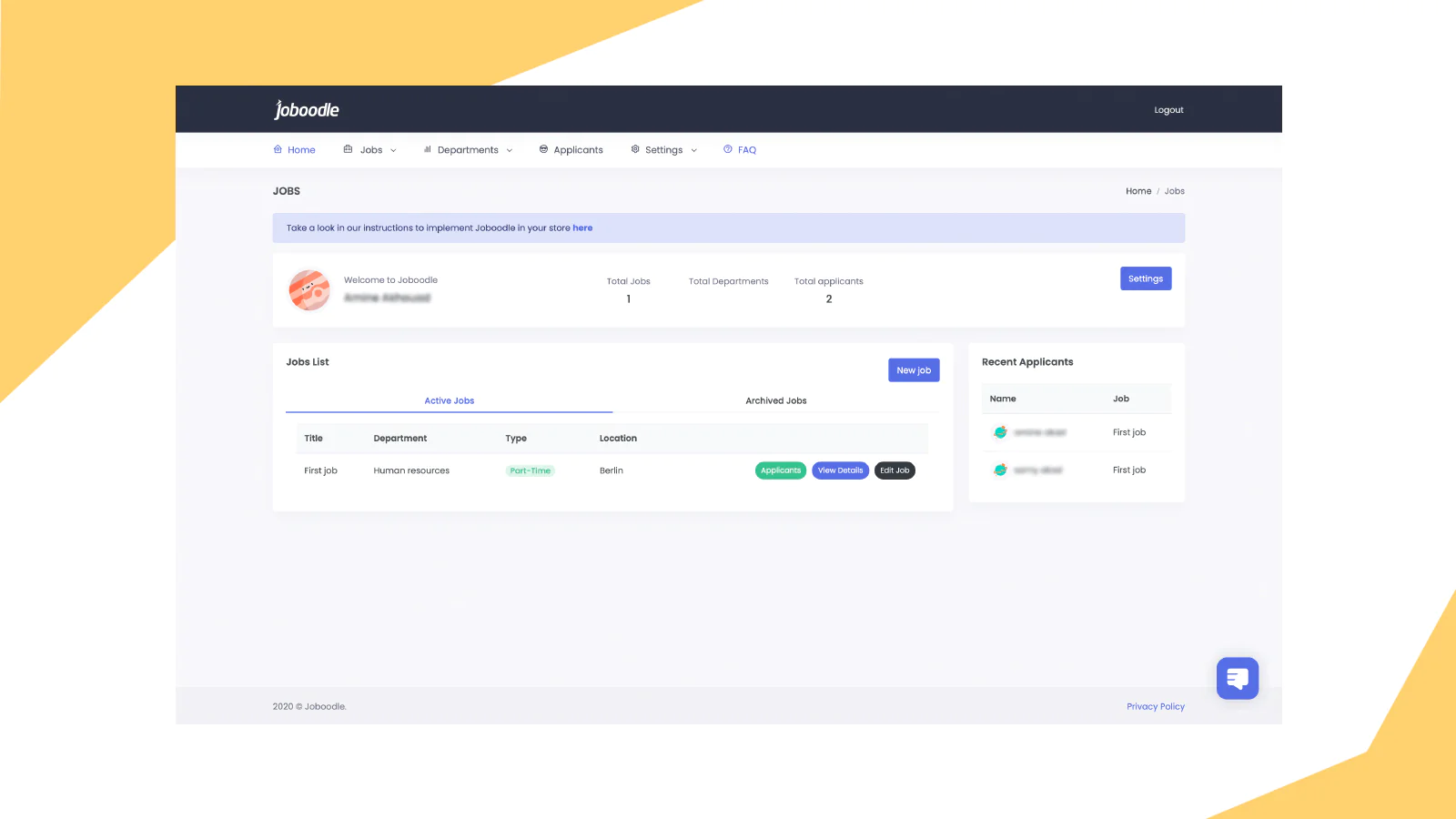Click the green Applicants button for First job
The image size is (1456, 819).
tap(780, 470)
